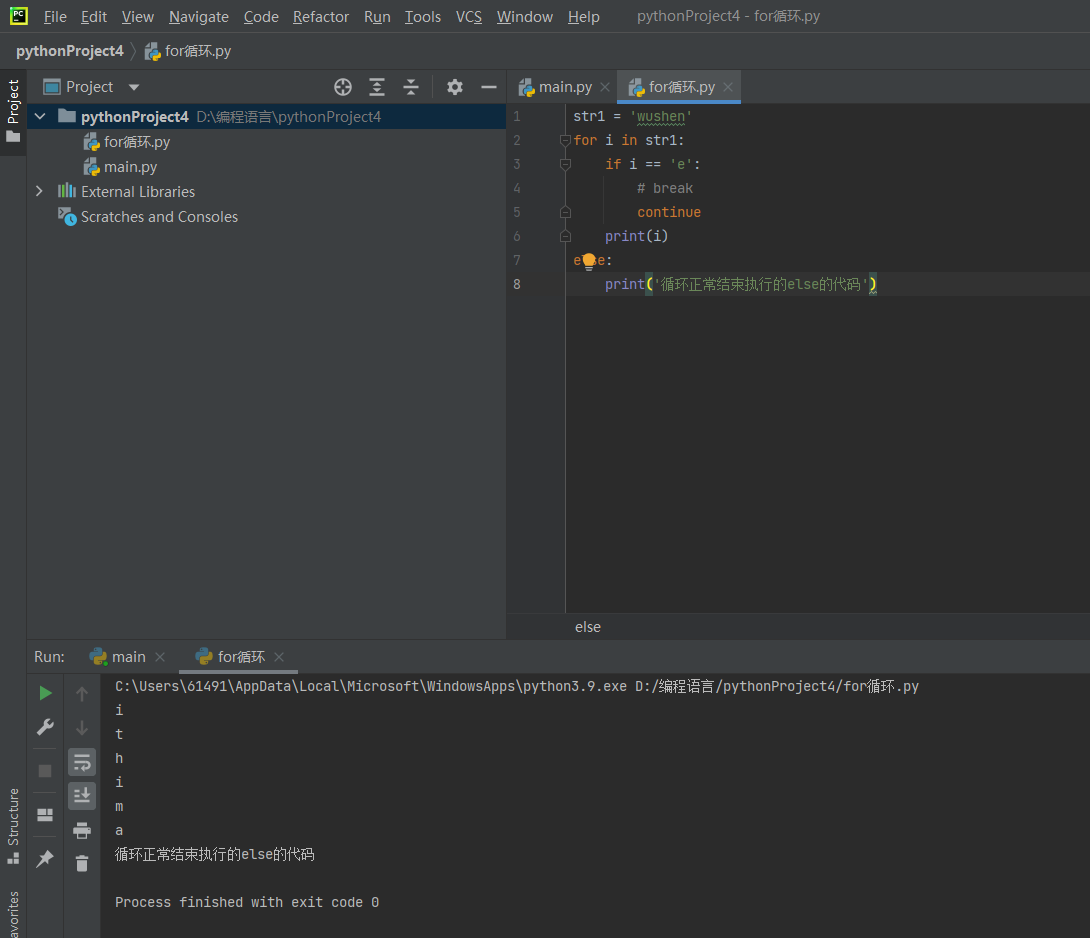1090x938 pixels.
Task: Open the Code menu
Action: (x=261, y=17)
